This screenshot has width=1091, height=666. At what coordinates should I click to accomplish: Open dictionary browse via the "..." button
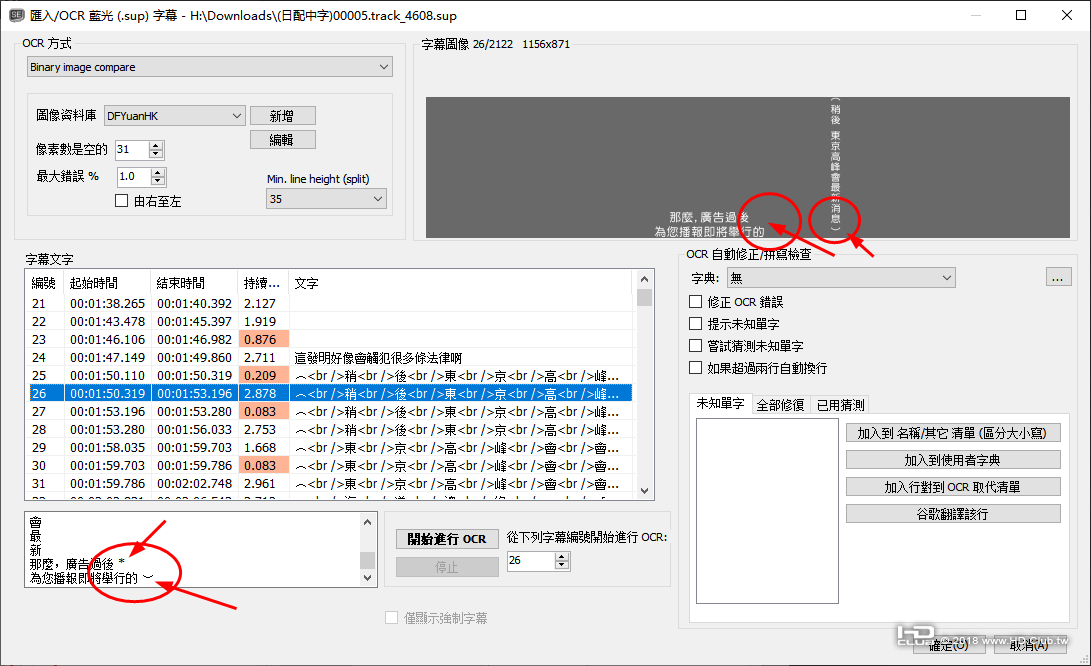[x=1058, y=277]
